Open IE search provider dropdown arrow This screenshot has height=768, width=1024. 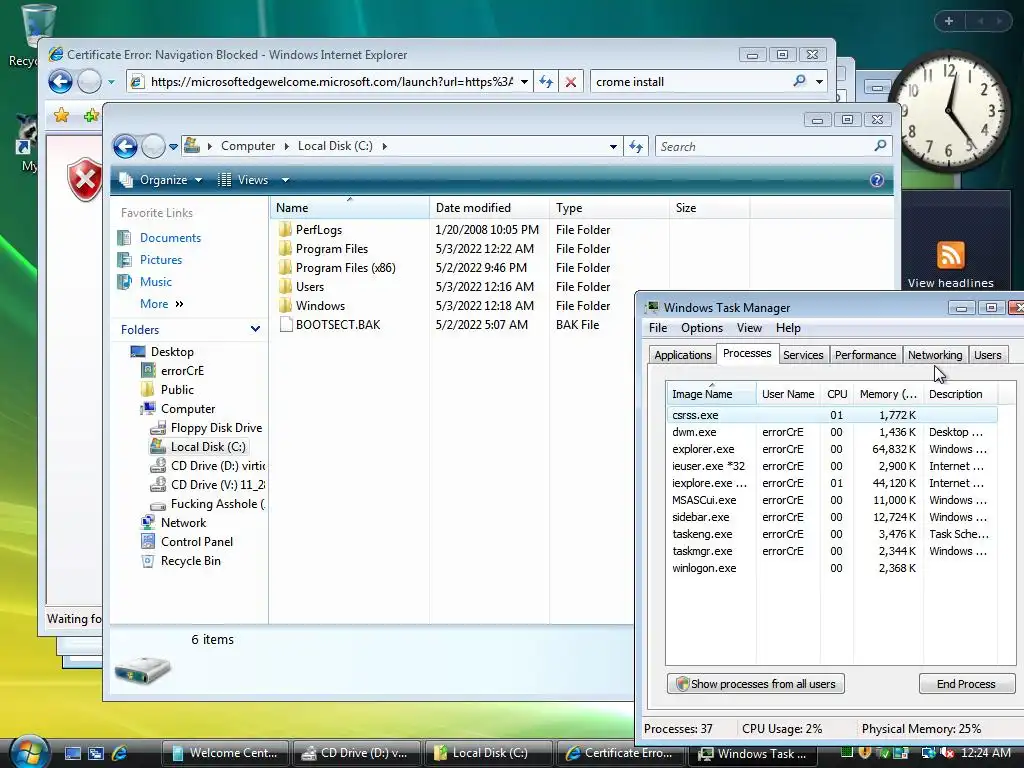click(x=819, y=82)
